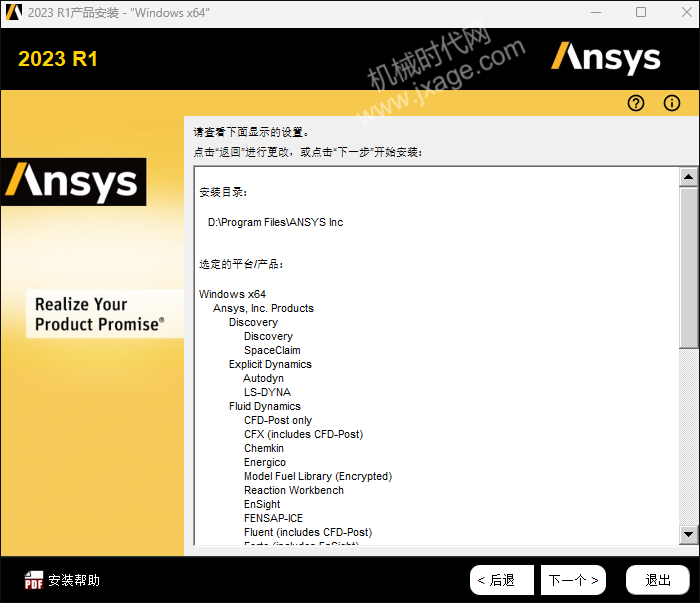Select the SpaceClaim entry
Viewport: 700px width, 603px height.
click(272, 350)
